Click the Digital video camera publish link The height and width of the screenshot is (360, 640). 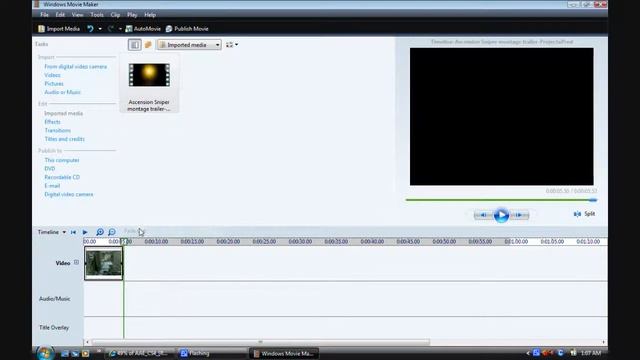69,194
